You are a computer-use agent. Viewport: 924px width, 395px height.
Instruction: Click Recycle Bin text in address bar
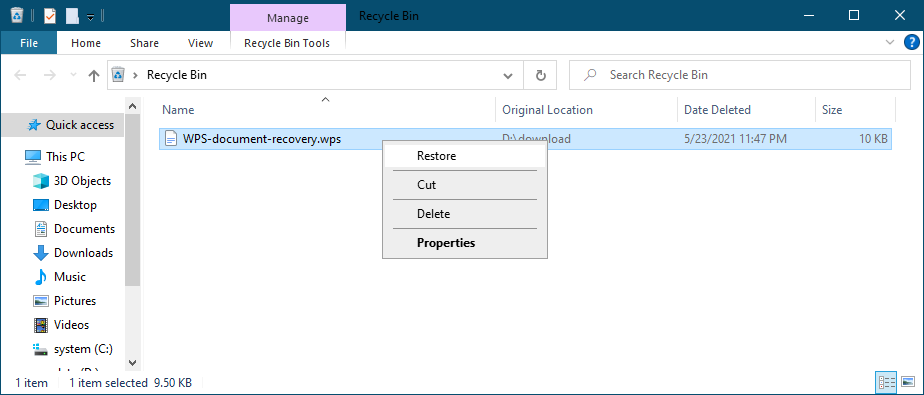pyautogui.click(x=177, y=75)
